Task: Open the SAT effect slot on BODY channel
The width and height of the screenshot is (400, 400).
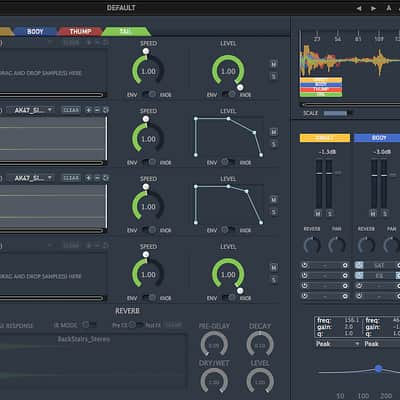Action: (x=379, y=265)
